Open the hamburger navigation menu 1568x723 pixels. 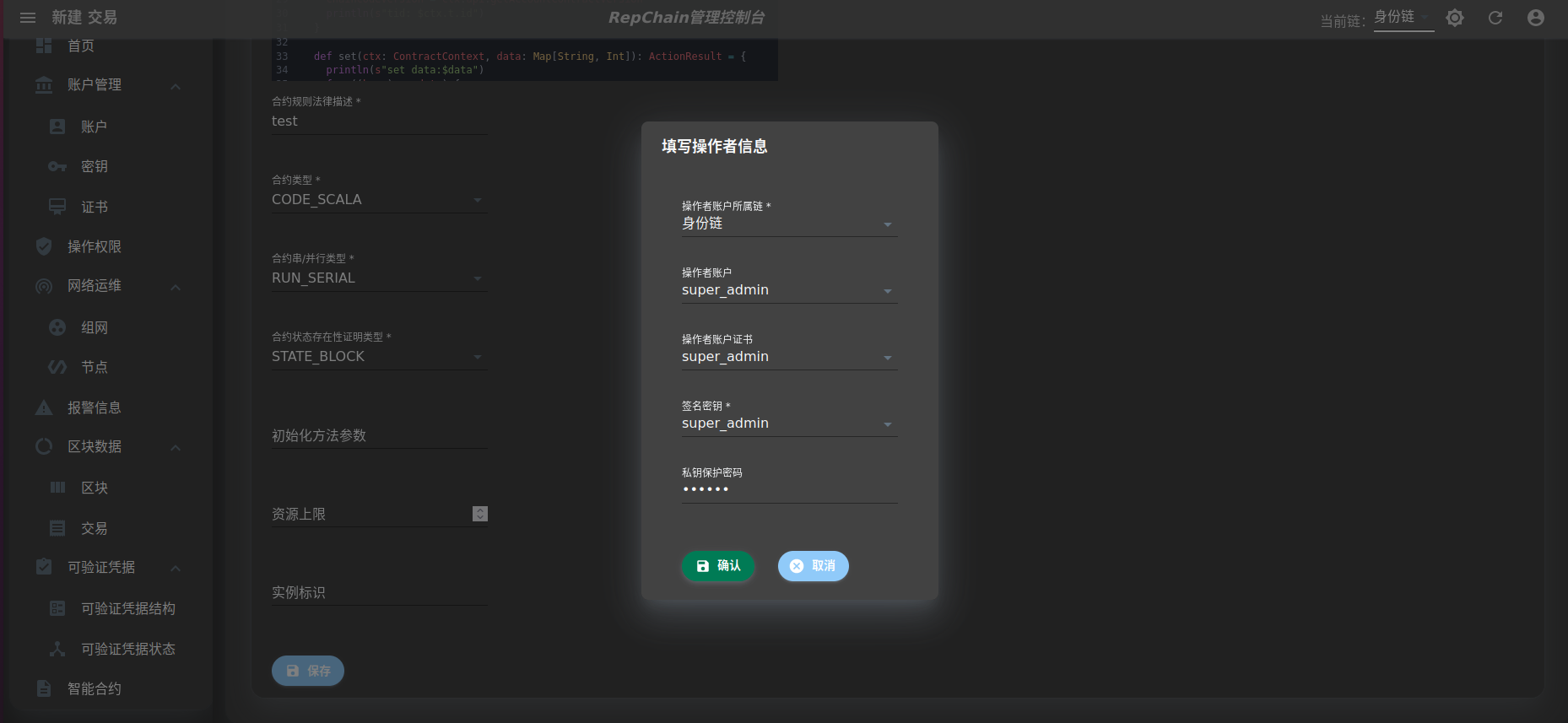pyautogui.click(x=28, y=18)
